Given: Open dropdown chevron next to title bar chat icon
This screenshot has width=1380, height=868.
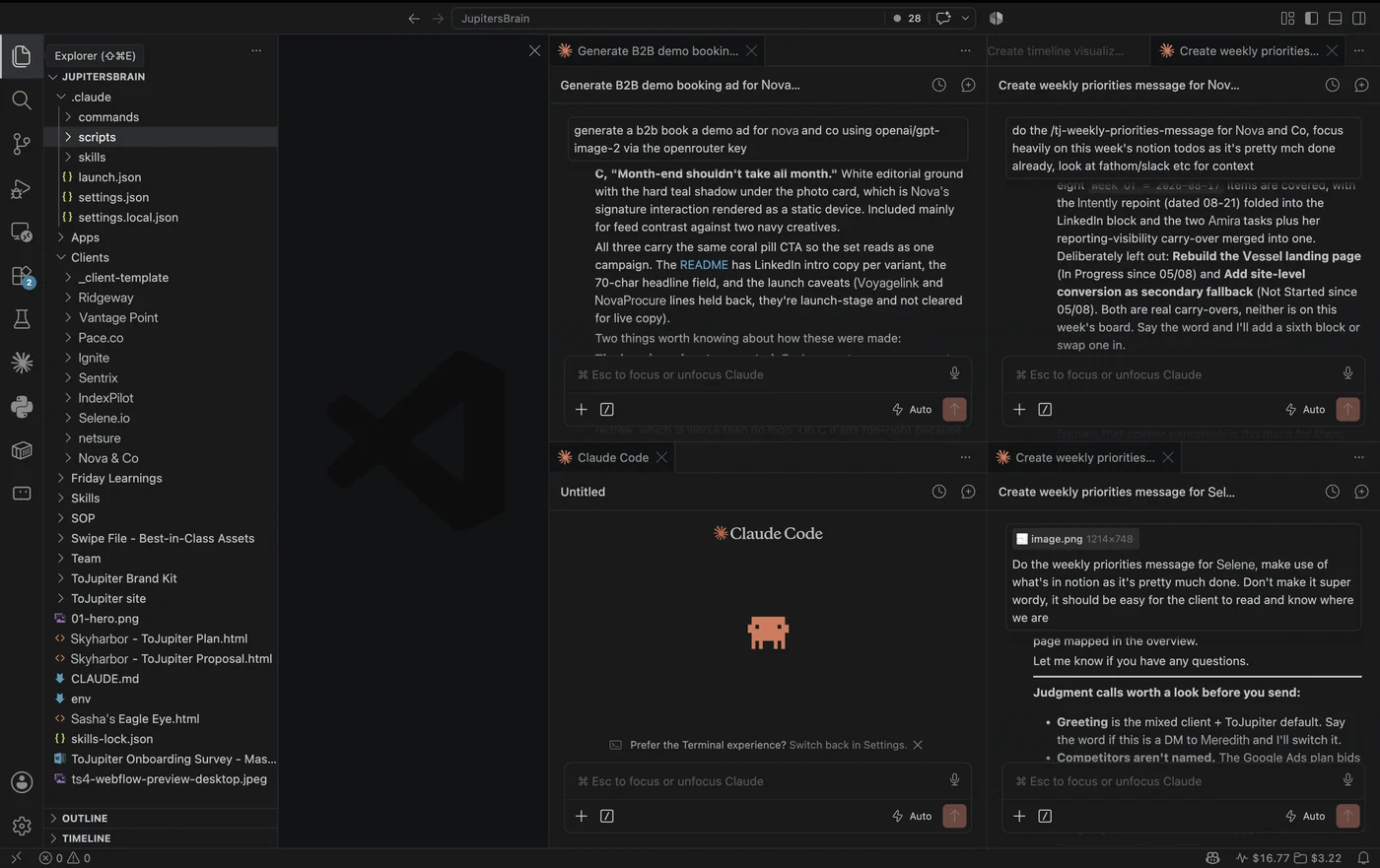Looking at the screenshot, I should point(965,18).
